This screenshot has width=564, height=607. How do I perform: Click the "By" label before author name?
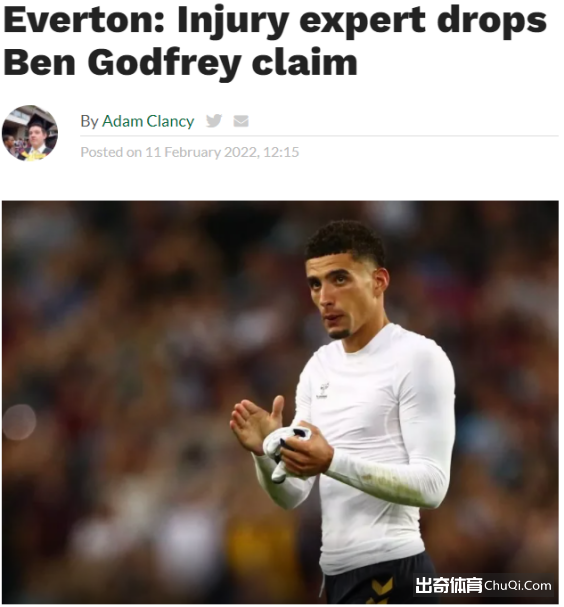(x=89, y=122)
